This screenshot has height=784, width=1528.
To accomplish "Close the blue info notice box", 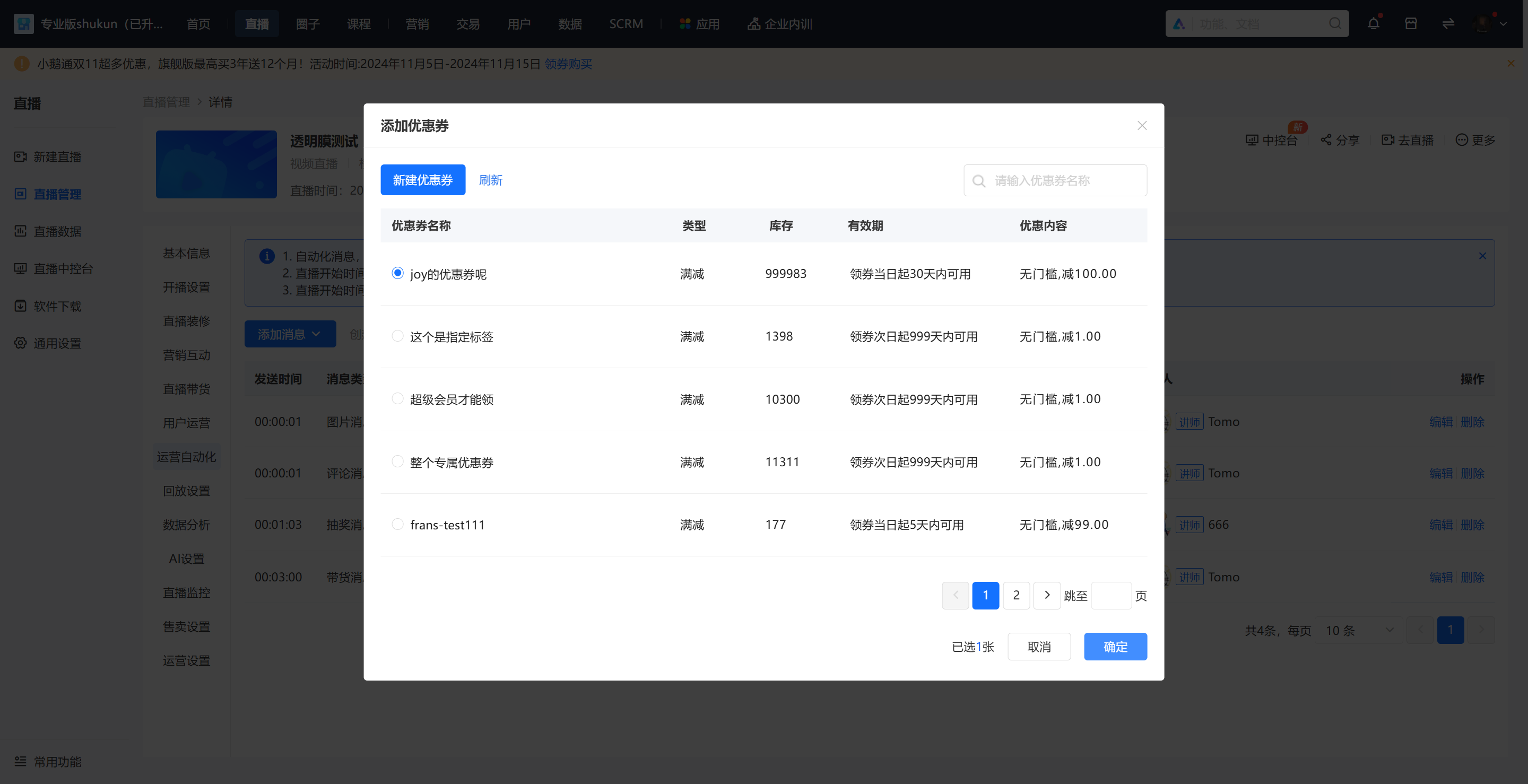I will point(1482,256).
